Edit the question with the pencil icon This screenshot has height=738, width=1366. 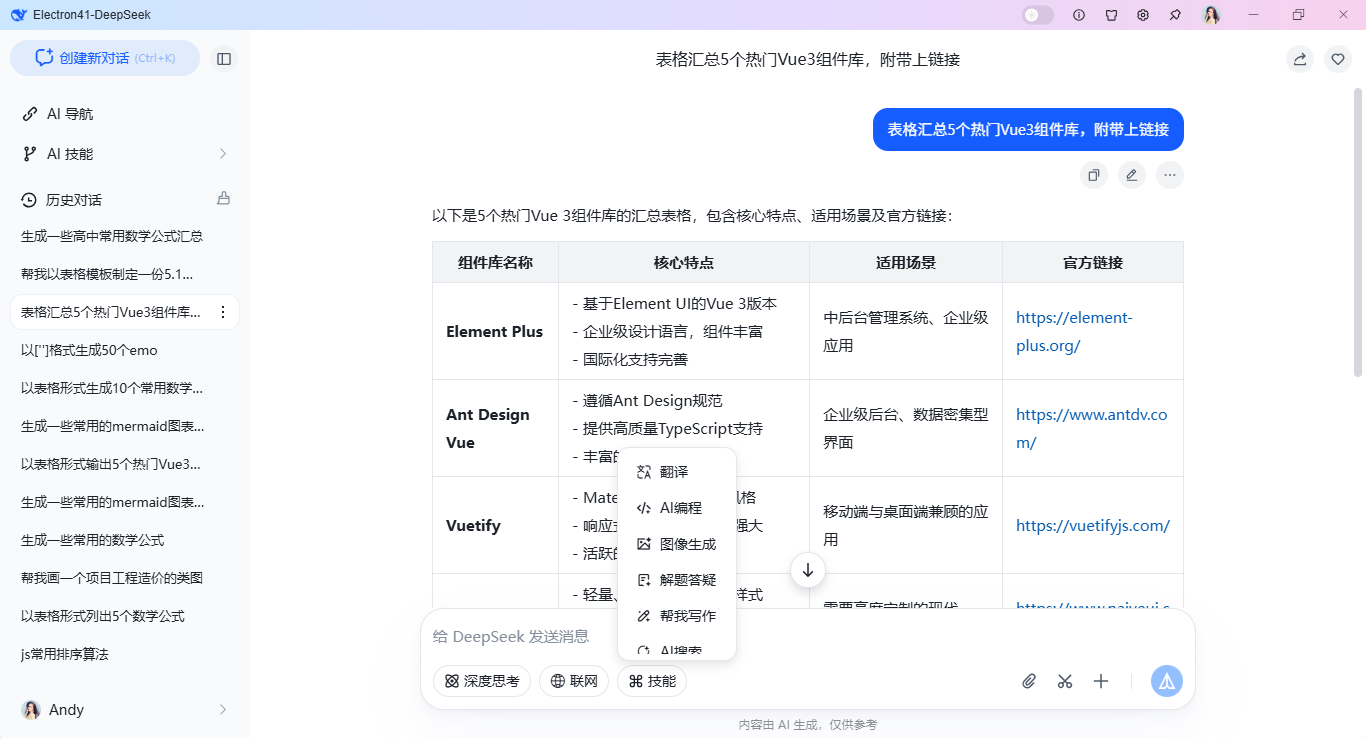(x=1131, y=174)
